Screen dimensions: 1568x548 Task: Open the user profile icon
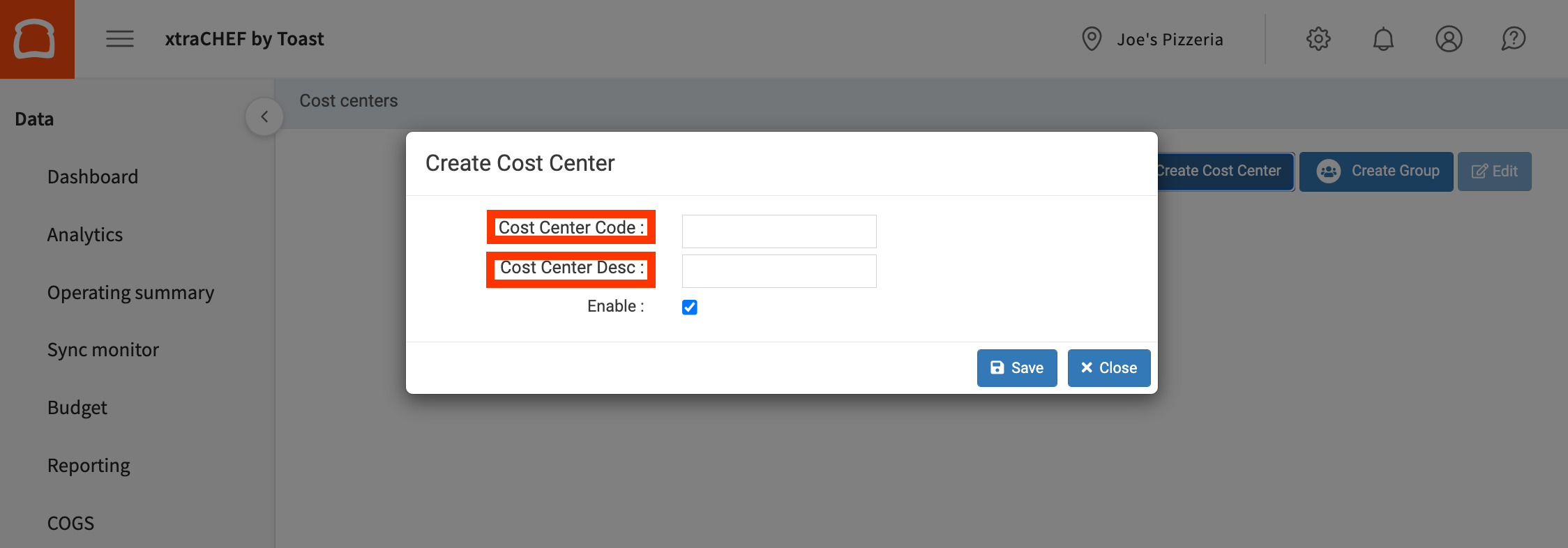point(1449,39)
